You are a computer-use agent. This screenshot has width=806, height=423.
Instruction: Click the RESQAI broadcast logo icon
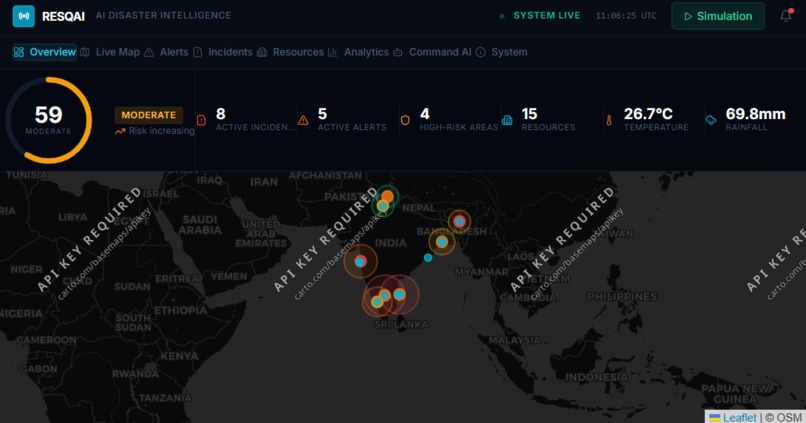(24, 16)
